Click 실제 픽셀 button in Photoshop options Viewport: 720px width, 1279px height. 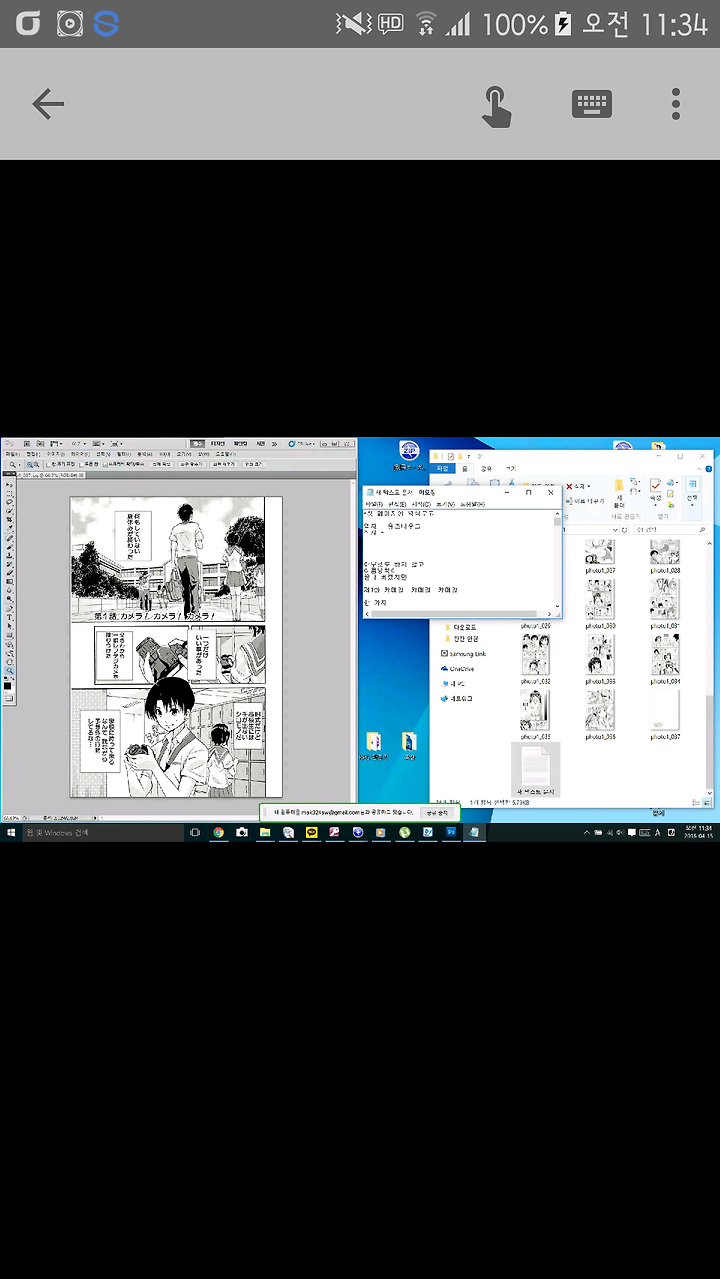[162, 464]
